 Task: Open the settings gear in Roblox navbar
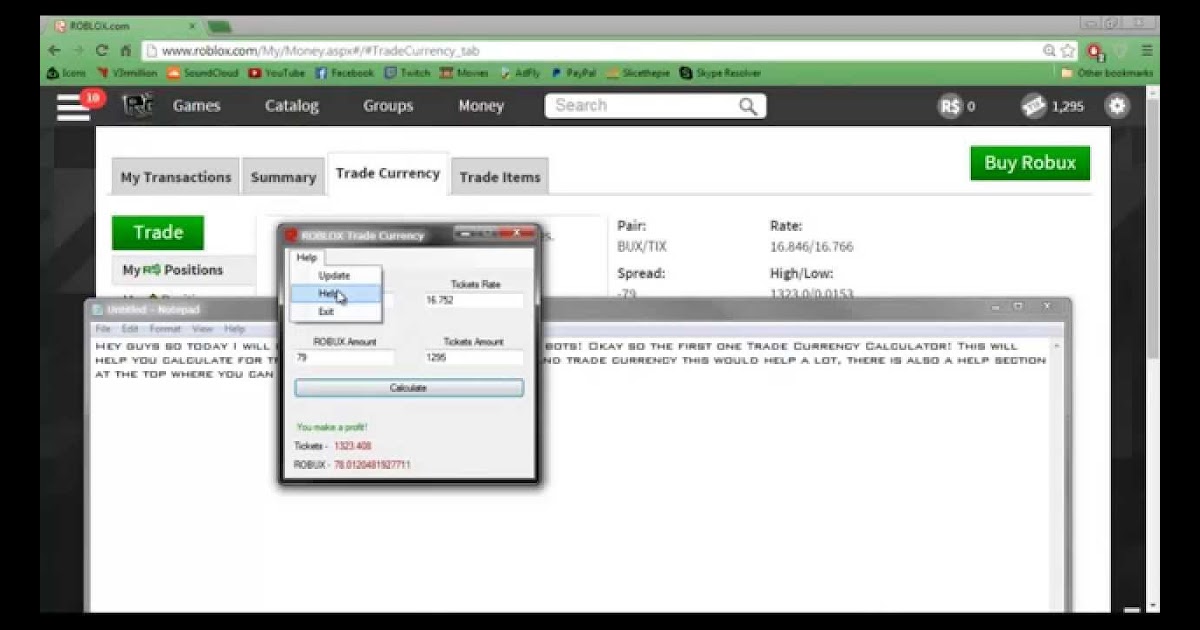pos(1117,106)
